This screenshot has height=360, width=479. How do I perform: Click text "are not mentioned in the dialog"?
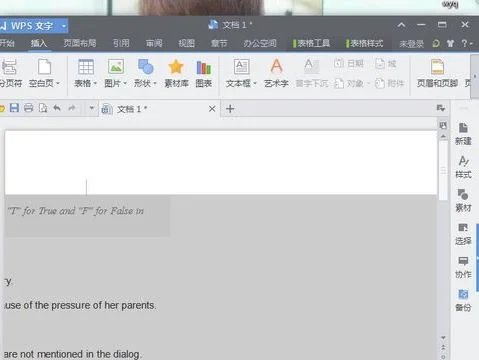pos(72,354)
